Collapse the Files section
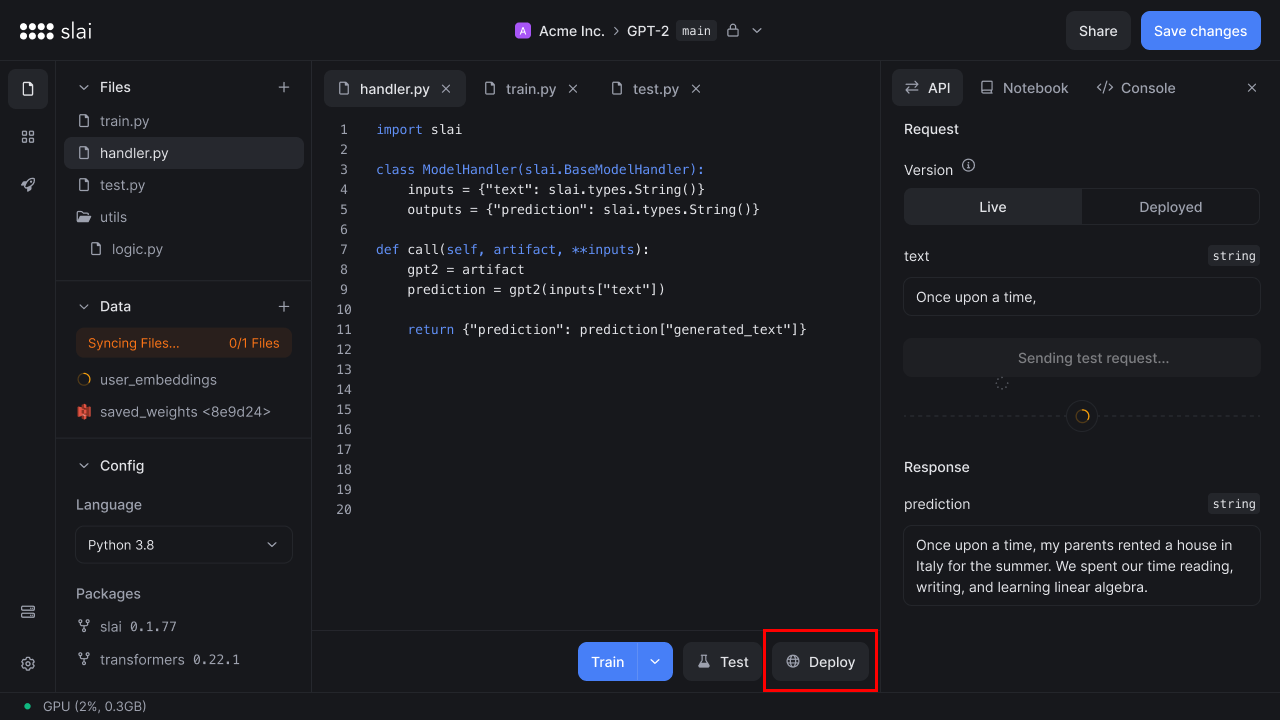Screen dimensions: 1280x720 click(84, 87)
